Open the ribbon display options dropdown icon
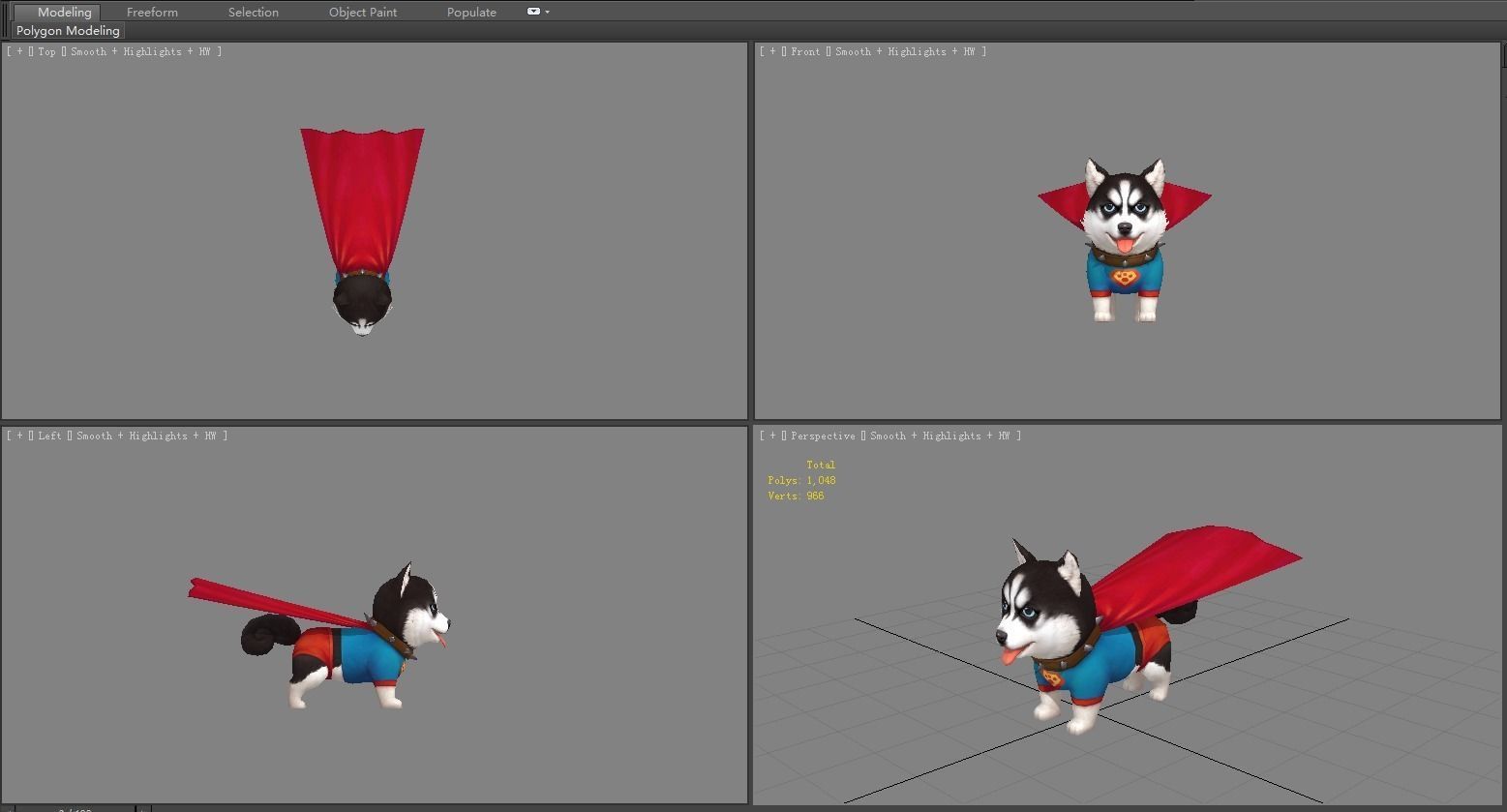 click(x=538, y=12)
